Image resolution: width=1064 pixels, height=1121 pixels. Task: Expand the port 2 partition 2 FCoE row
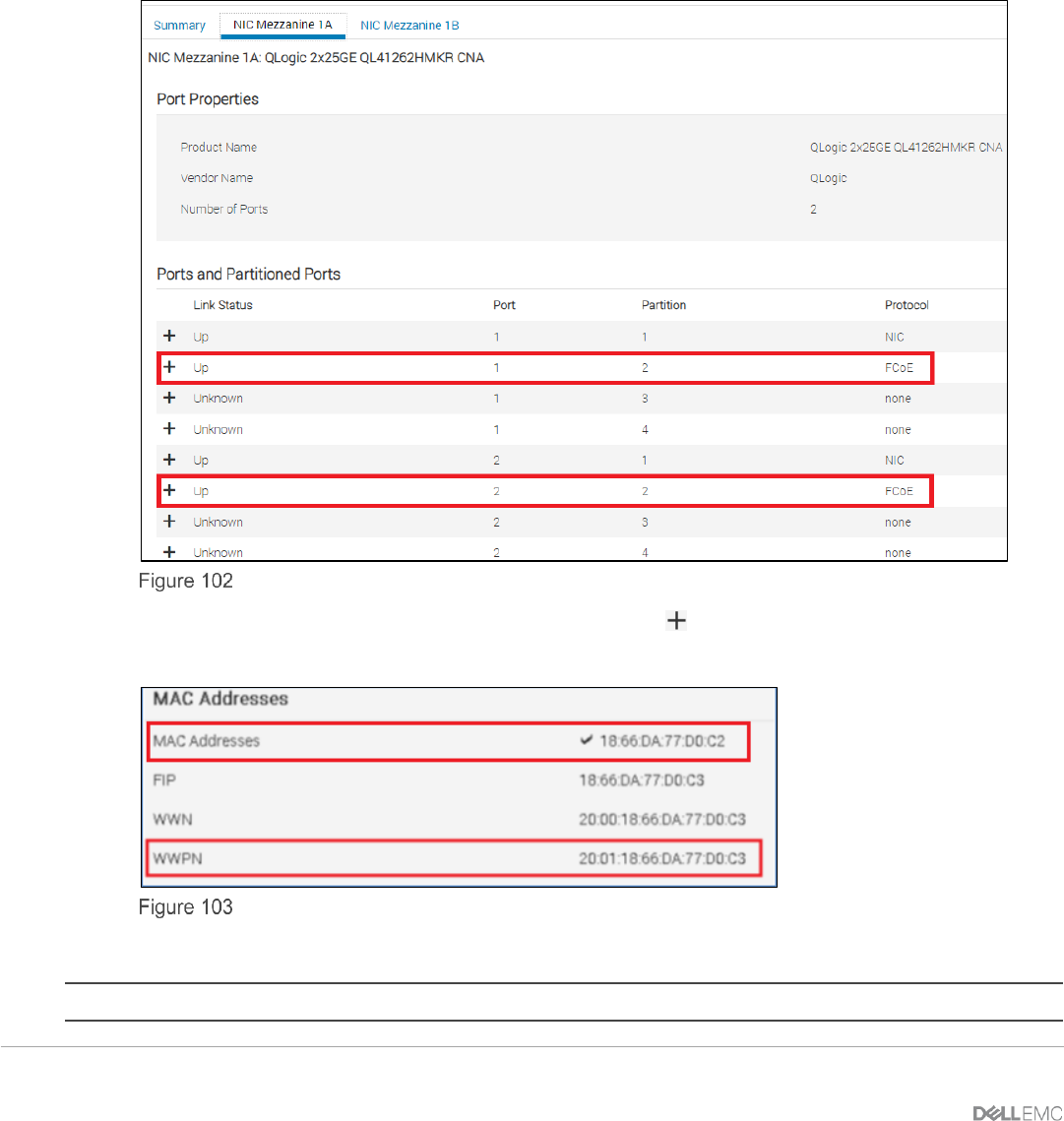pyautogui.click(x=169, y=490)
